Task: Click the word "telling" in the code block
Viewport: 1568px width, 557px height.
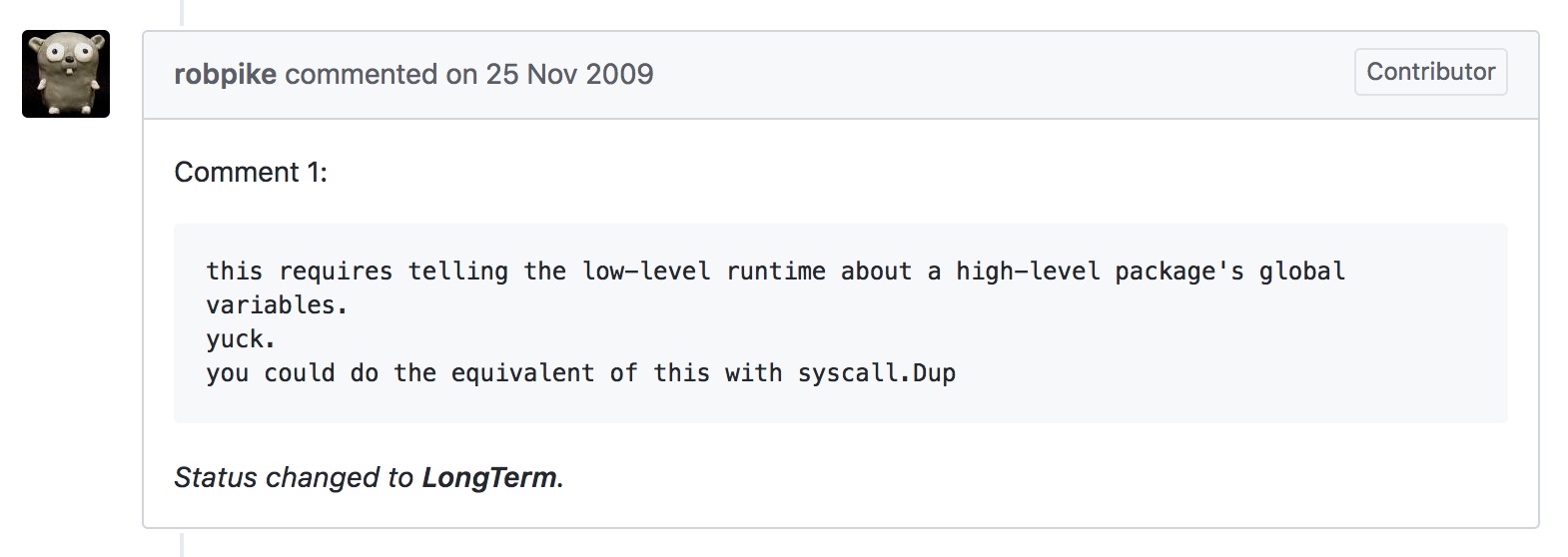Action: [457, 272]
